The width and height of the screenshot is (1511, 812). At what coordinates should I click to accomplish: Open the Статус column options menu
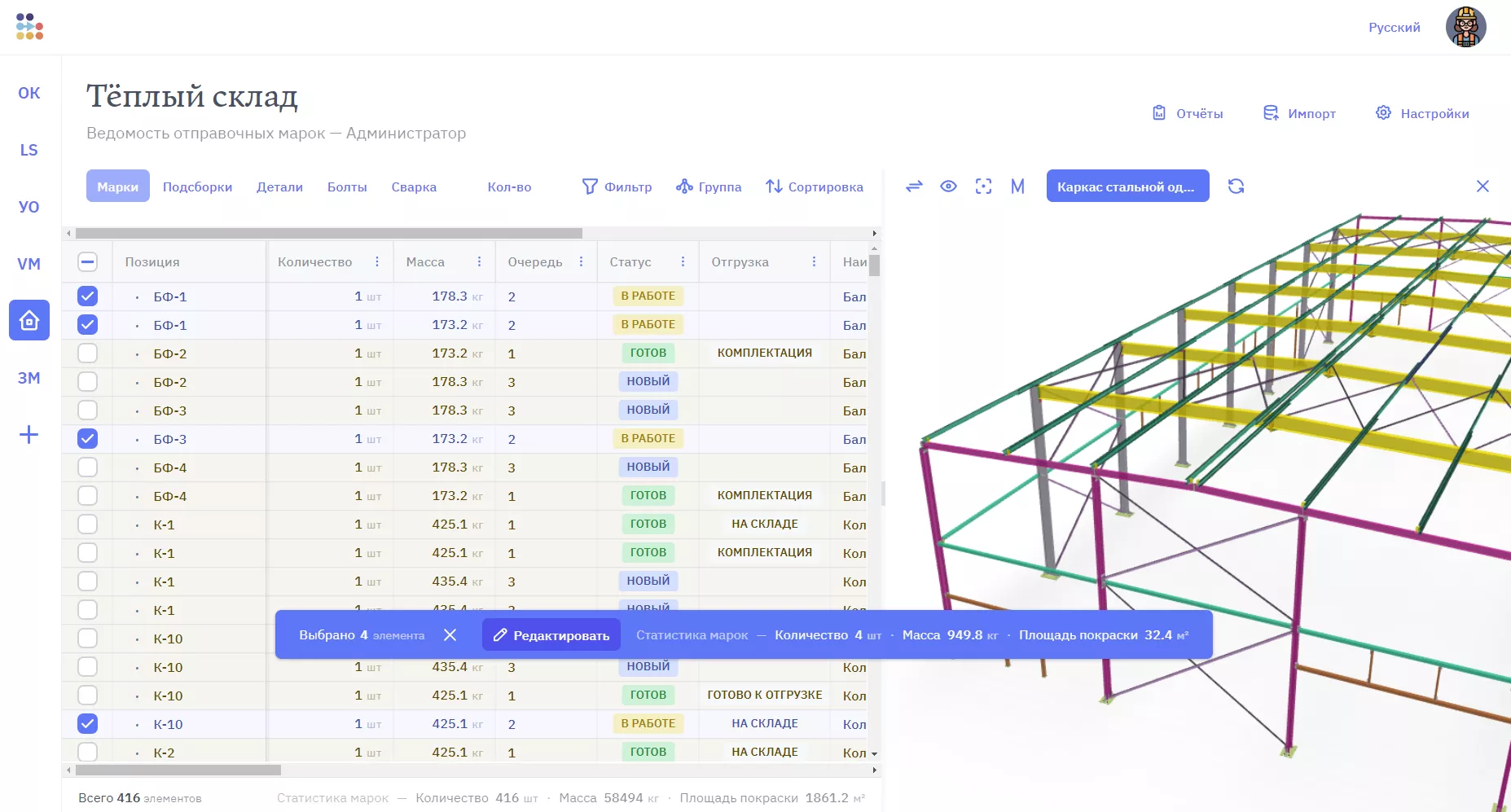(683, 261)
